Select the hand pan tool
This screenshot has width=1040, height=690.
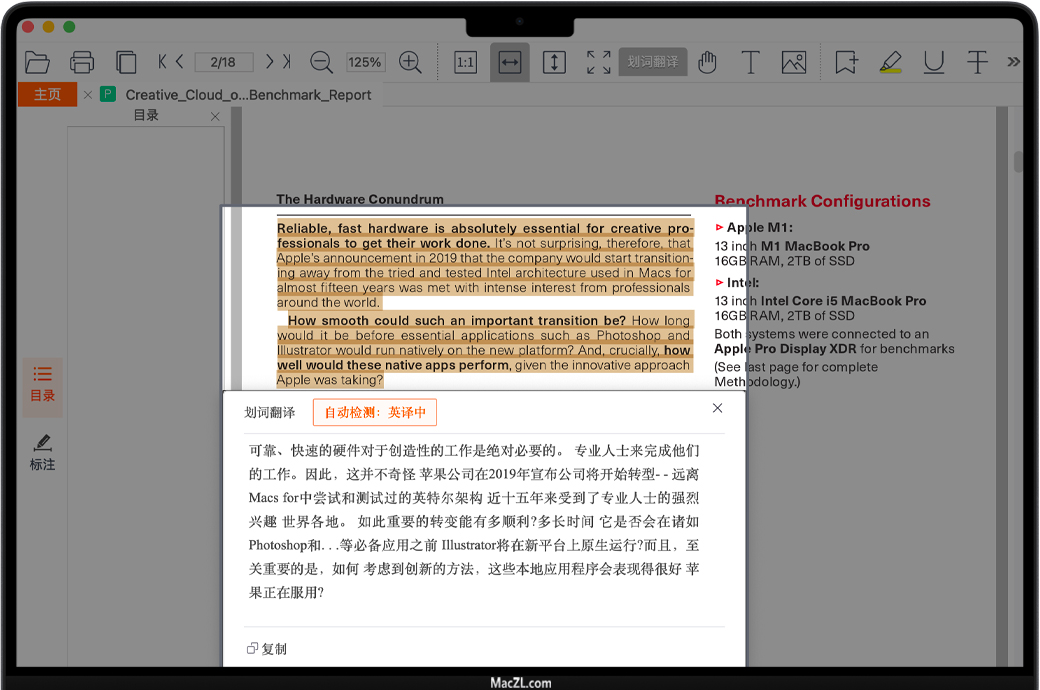[x=707, y=62]
